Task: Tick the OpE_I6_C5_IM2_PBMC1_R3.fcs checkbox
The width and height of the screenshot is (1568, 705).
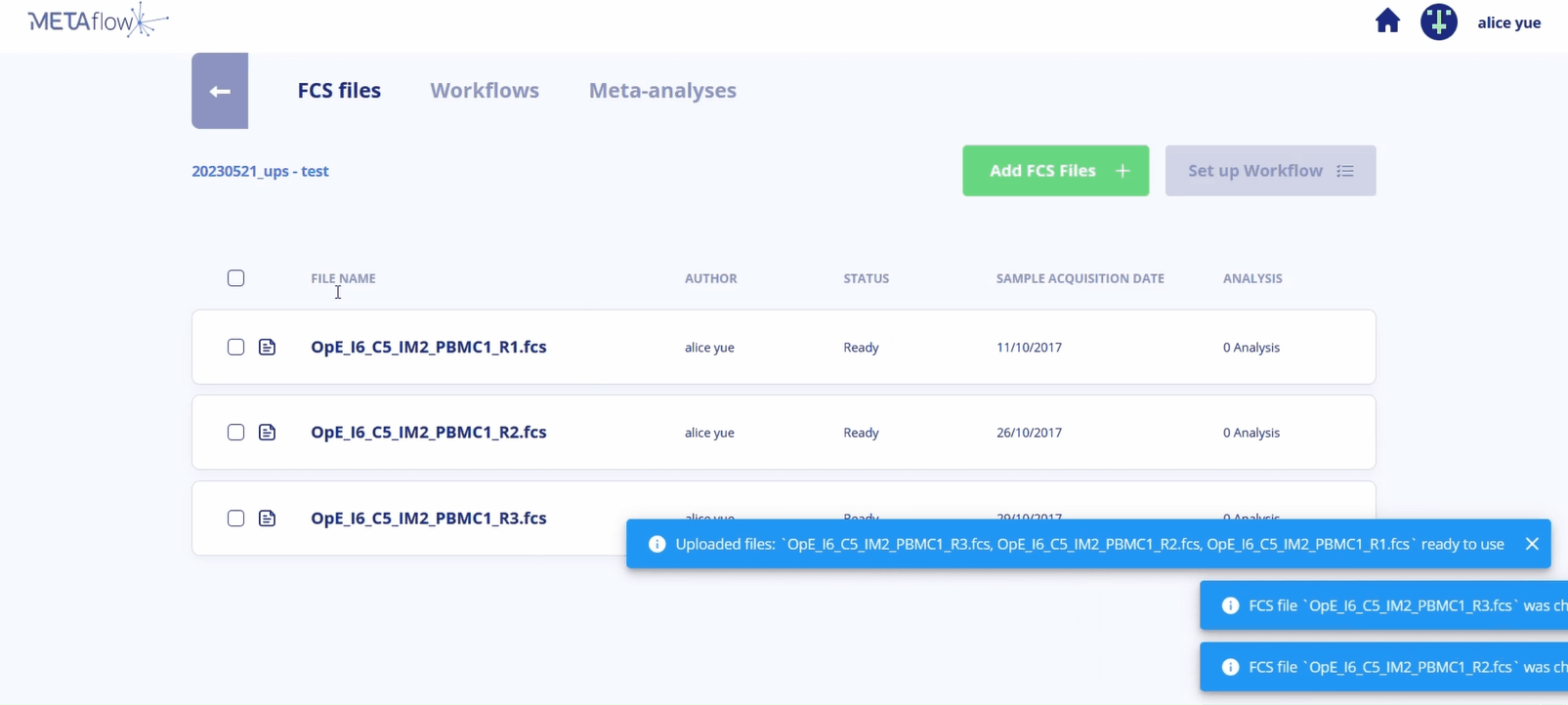Action: click(x=235, y=518)
